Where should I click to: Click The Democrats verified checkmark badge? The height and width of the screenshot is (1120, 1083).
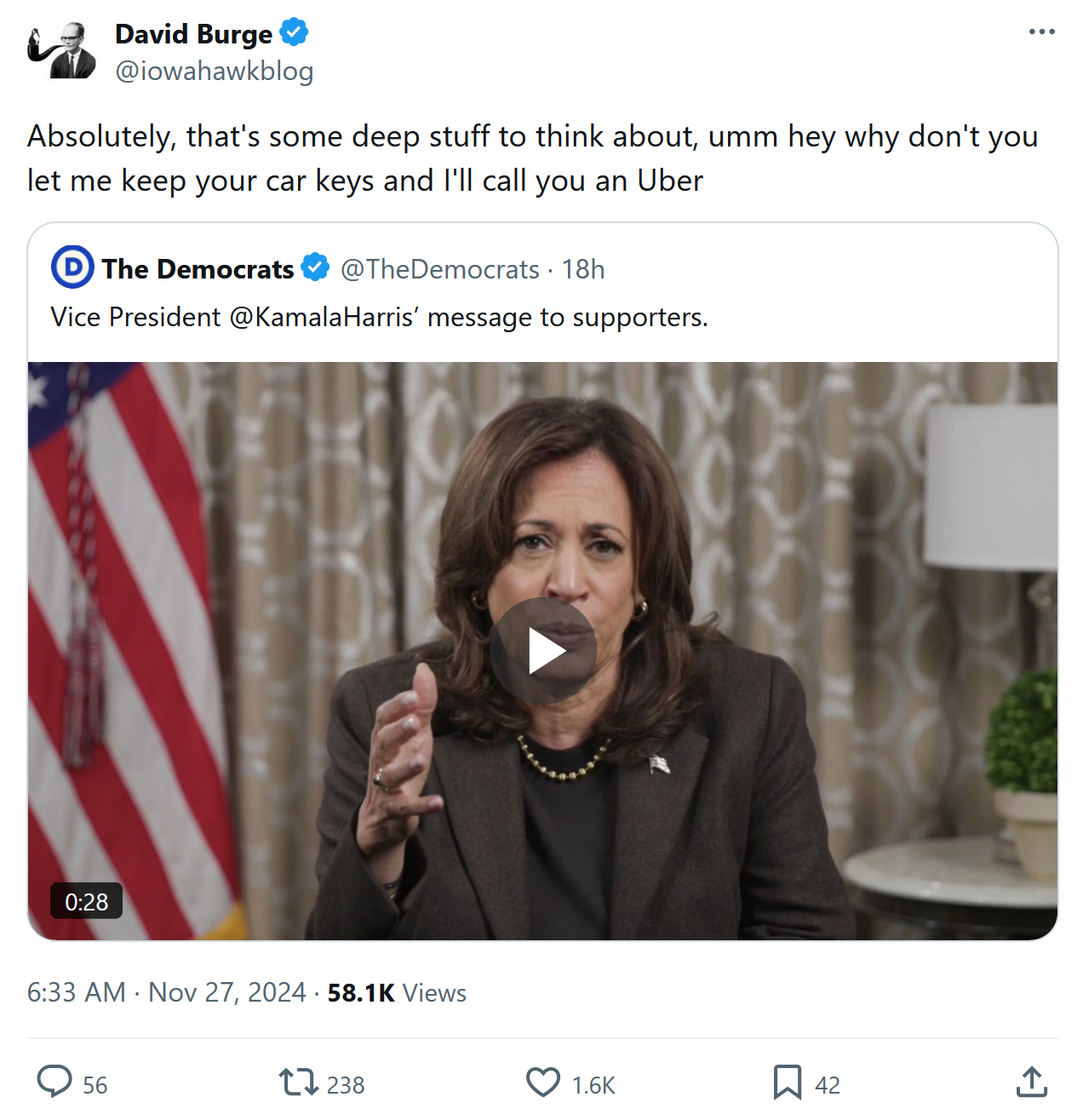click(x=315, y=267)
